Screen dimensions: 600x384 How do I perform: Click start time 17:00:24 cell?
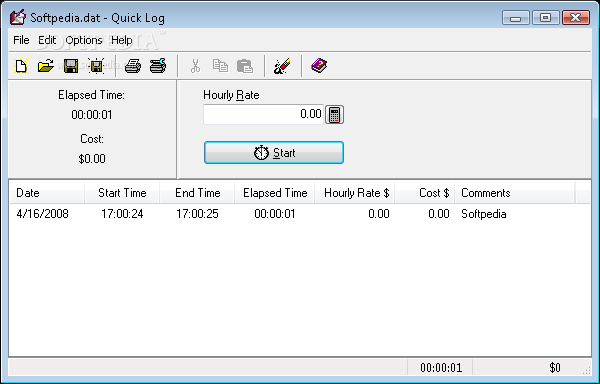click(122, 214)
